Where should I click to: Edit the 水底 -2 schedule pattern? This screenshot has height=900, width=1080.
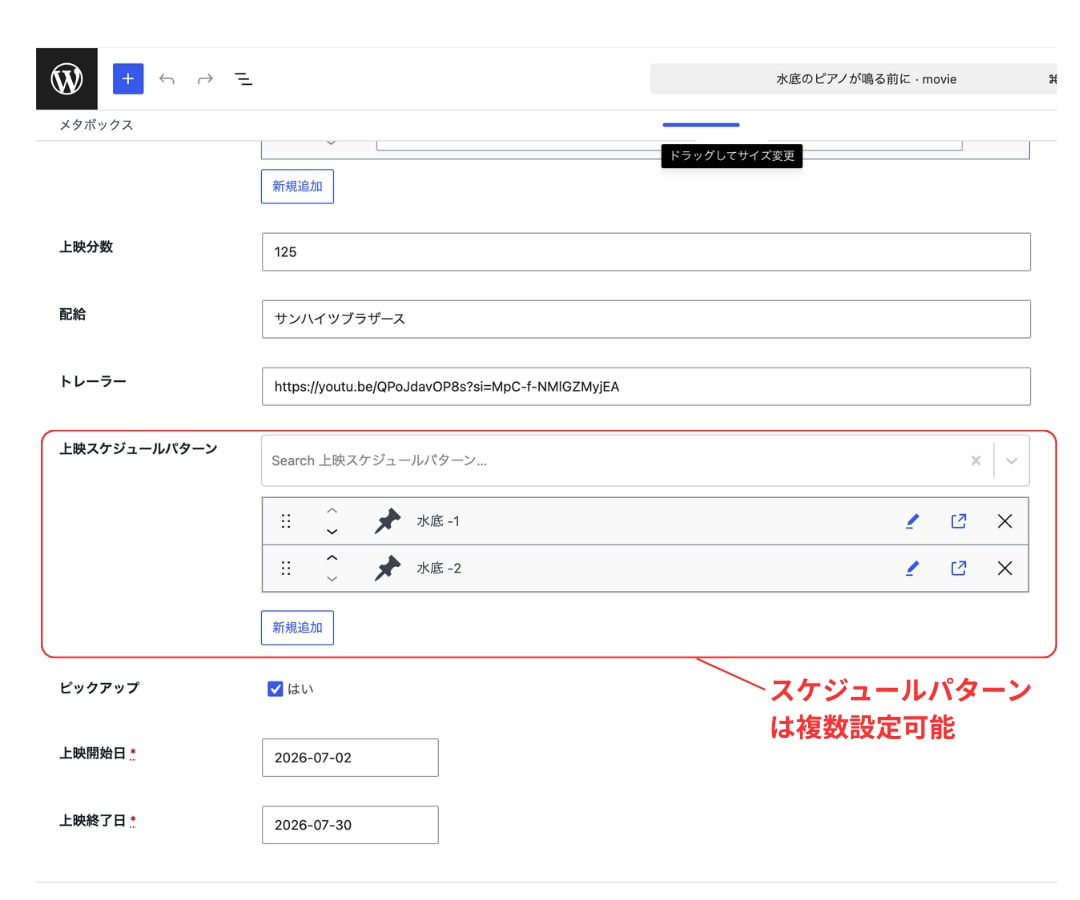[x=912, y=568]
